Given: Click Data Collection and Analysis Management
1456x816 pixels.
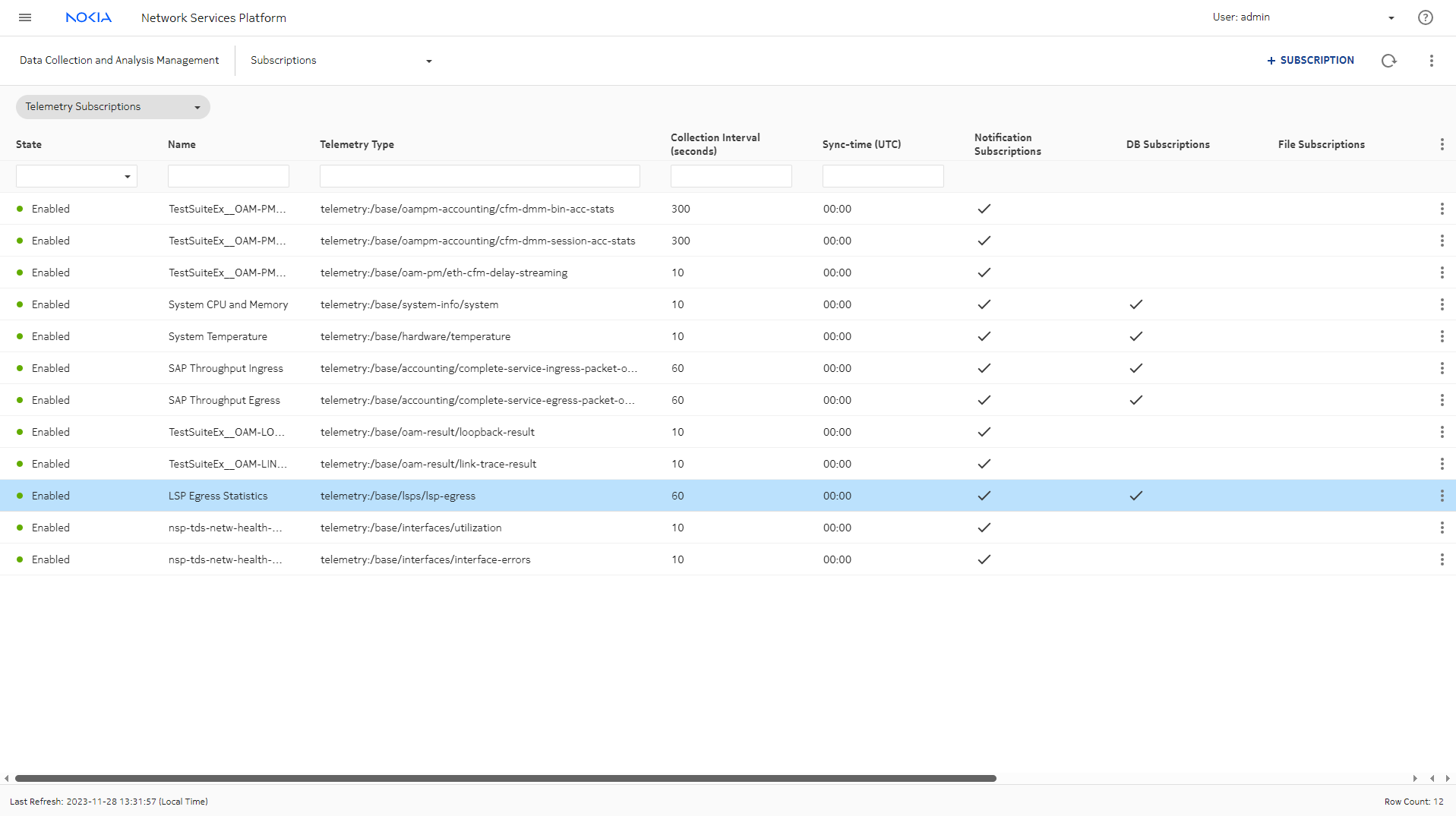Looking at the screenshot, I should pos(119,61).
